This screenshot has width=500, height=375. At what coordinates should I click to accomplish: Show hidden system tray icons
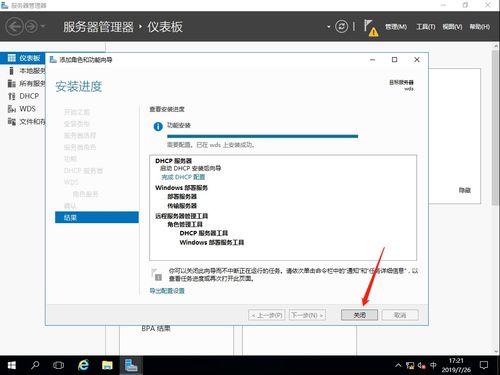tap(398, 365)
